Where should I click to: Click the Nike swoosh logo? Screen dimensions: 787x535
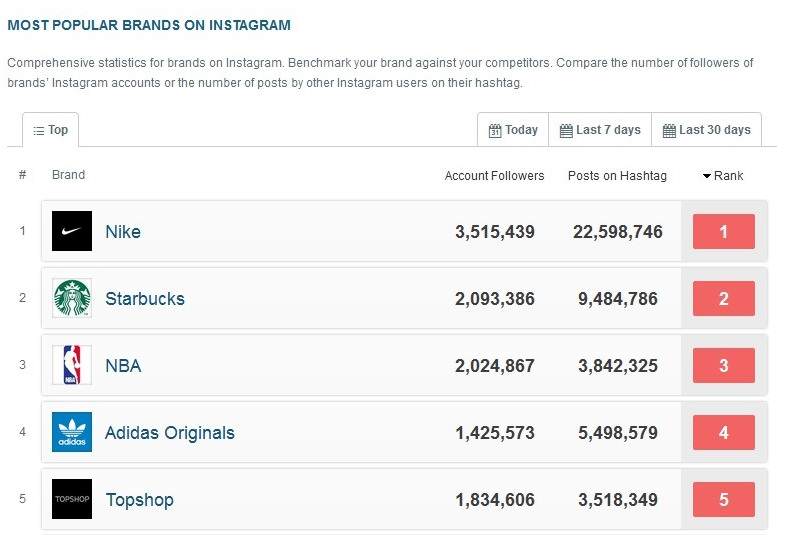point(72,231)
